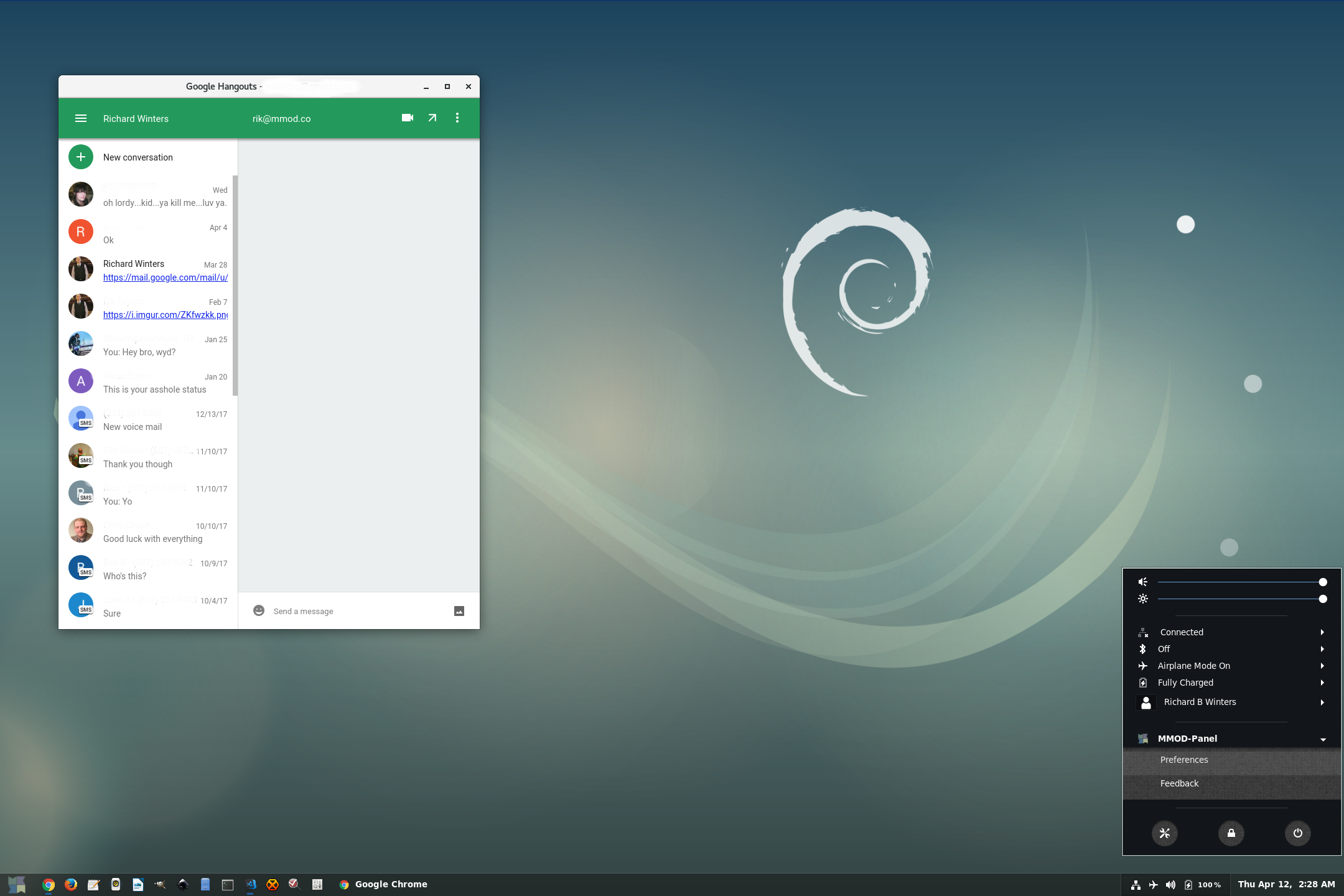Open the MMOD applications menu button
Viewport: 1344px width, 896px height.
(x=17, y=884)
